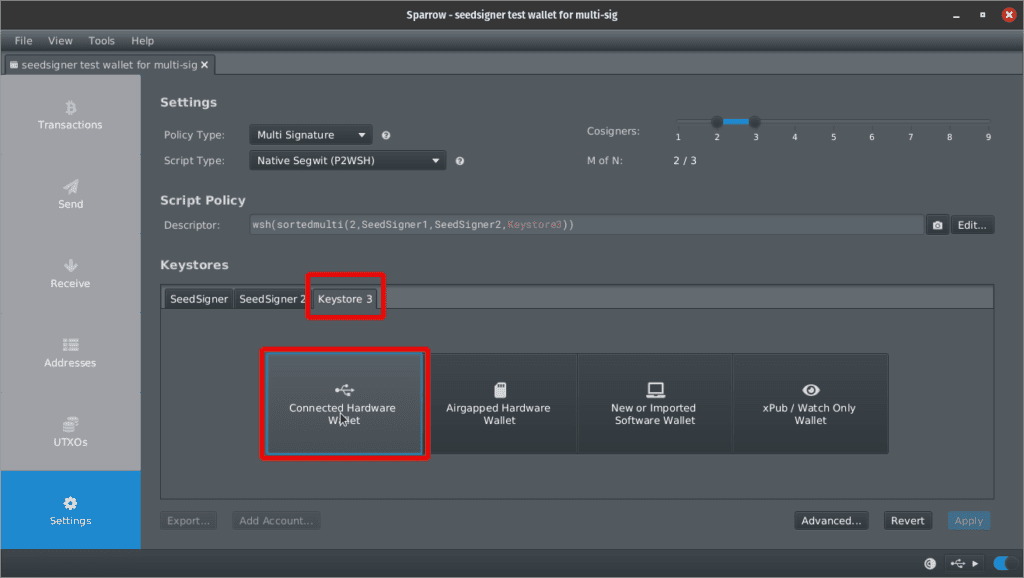Select the Settings item in the sidebar
1024x578 pixels.
click(x=71, y=510)
